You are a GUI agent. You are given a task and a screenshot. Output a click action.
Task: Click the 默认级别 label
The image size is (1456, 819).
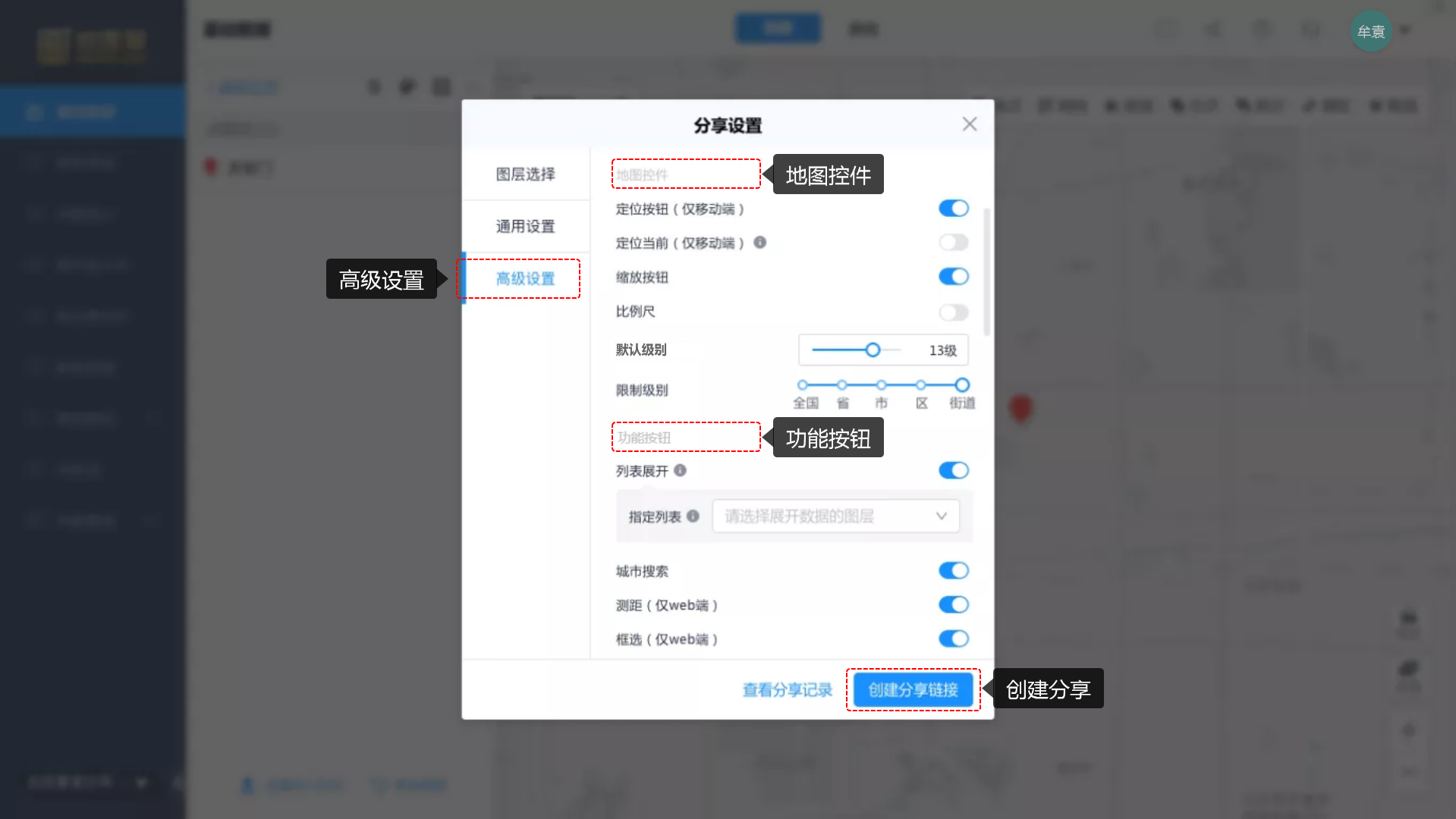(x=641, y=350)
